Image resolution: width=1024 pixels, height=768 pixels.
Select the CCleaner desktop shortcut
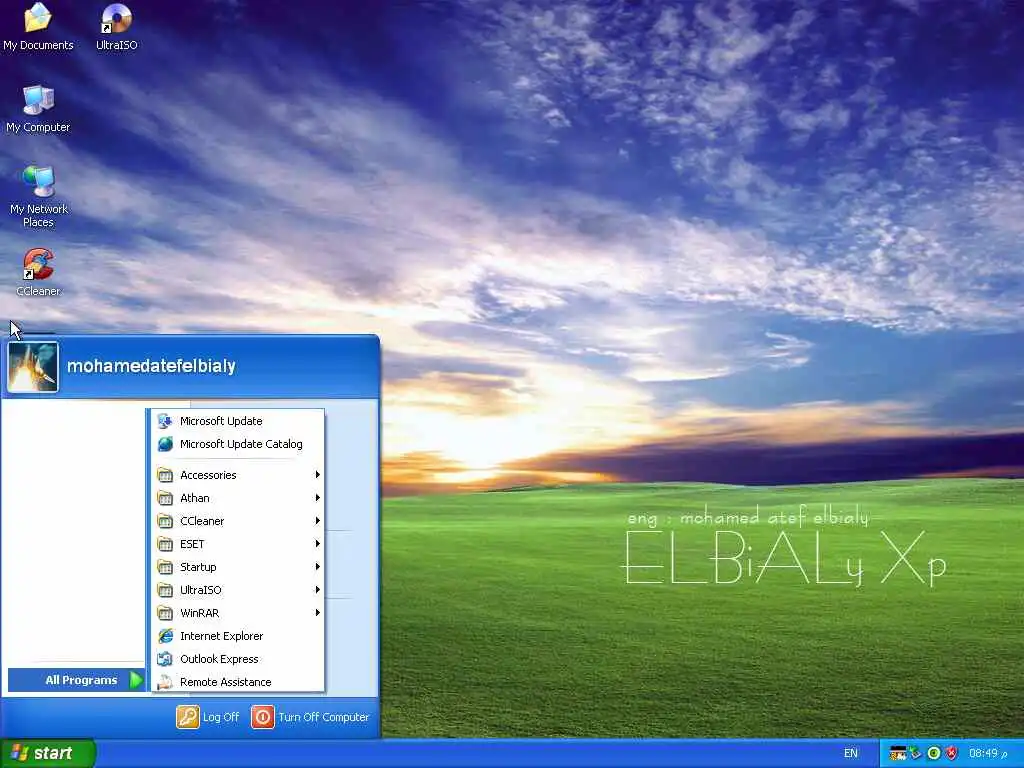pos(38,272)
